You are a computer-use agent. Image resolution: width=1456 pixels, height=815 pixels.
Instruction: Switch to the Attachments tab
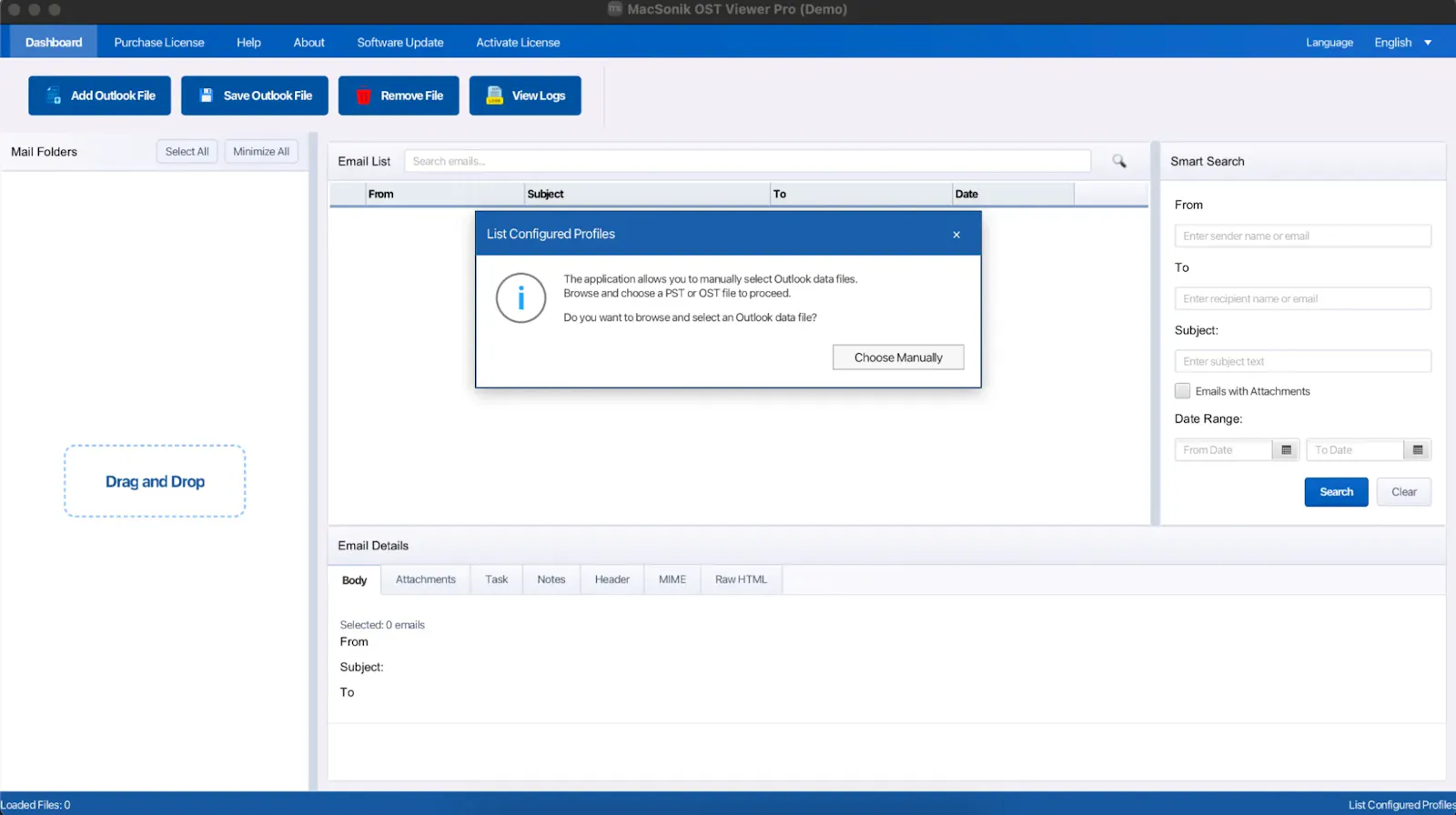[426, 579]
